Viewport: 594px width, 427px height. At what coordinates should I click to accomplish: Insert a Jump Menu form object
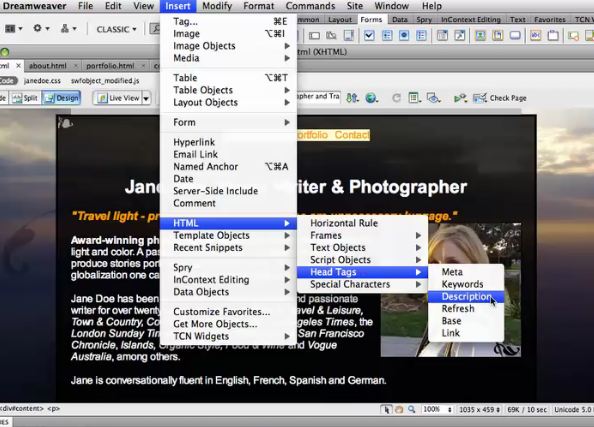click(460, 36)
